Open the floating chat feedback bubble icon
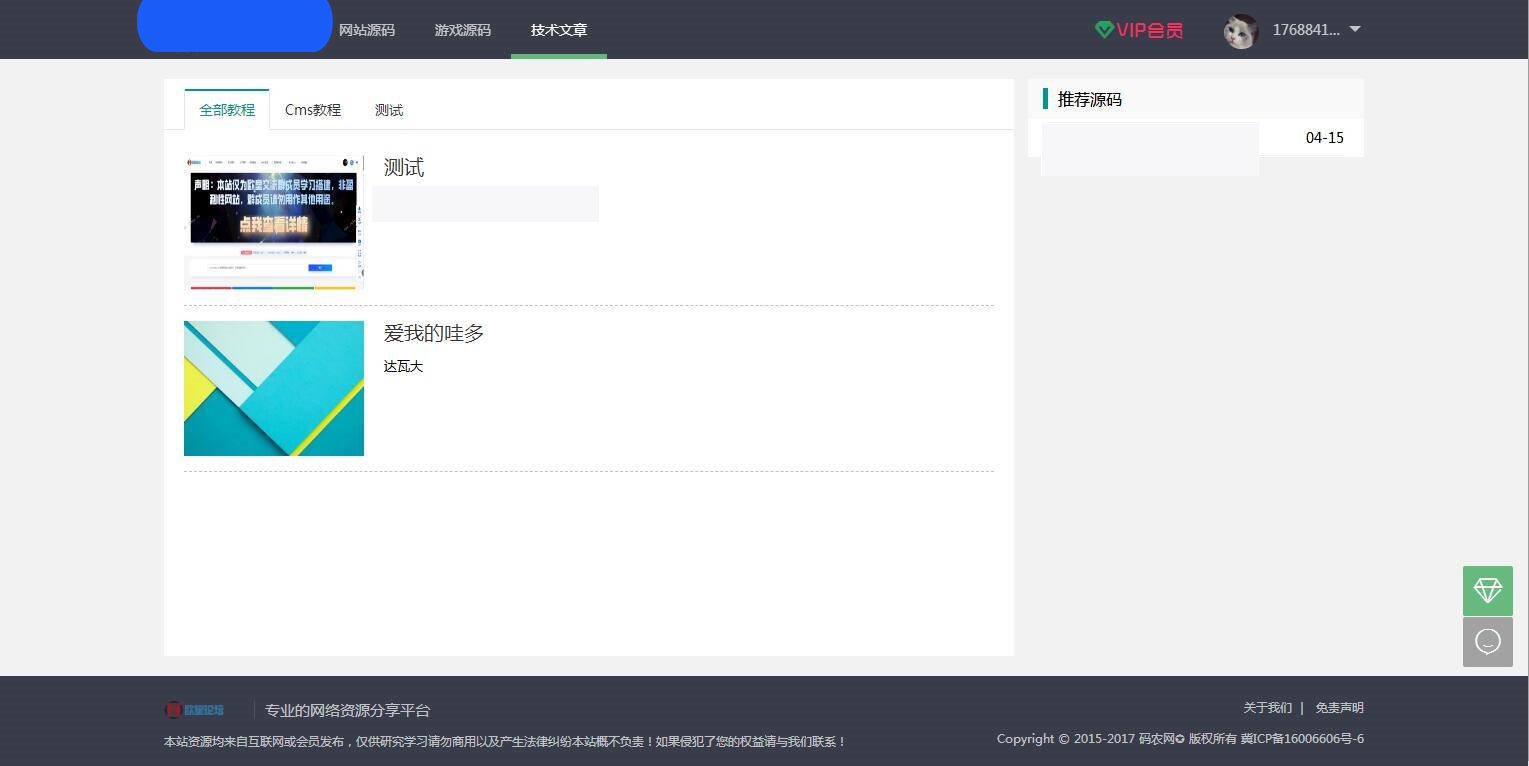The image size is (1529, 766). pyautogui.click(x=1487, y=641)
